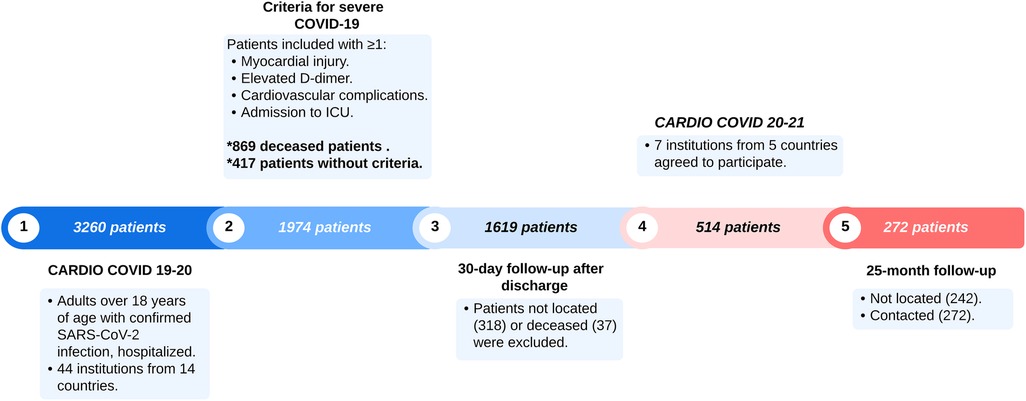
Task: Click the step 2 numbered circle
Action: [x=229, y=227]
